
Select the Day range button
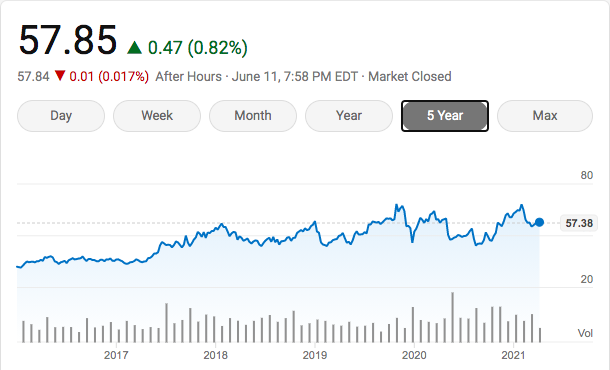click(61, 116)
